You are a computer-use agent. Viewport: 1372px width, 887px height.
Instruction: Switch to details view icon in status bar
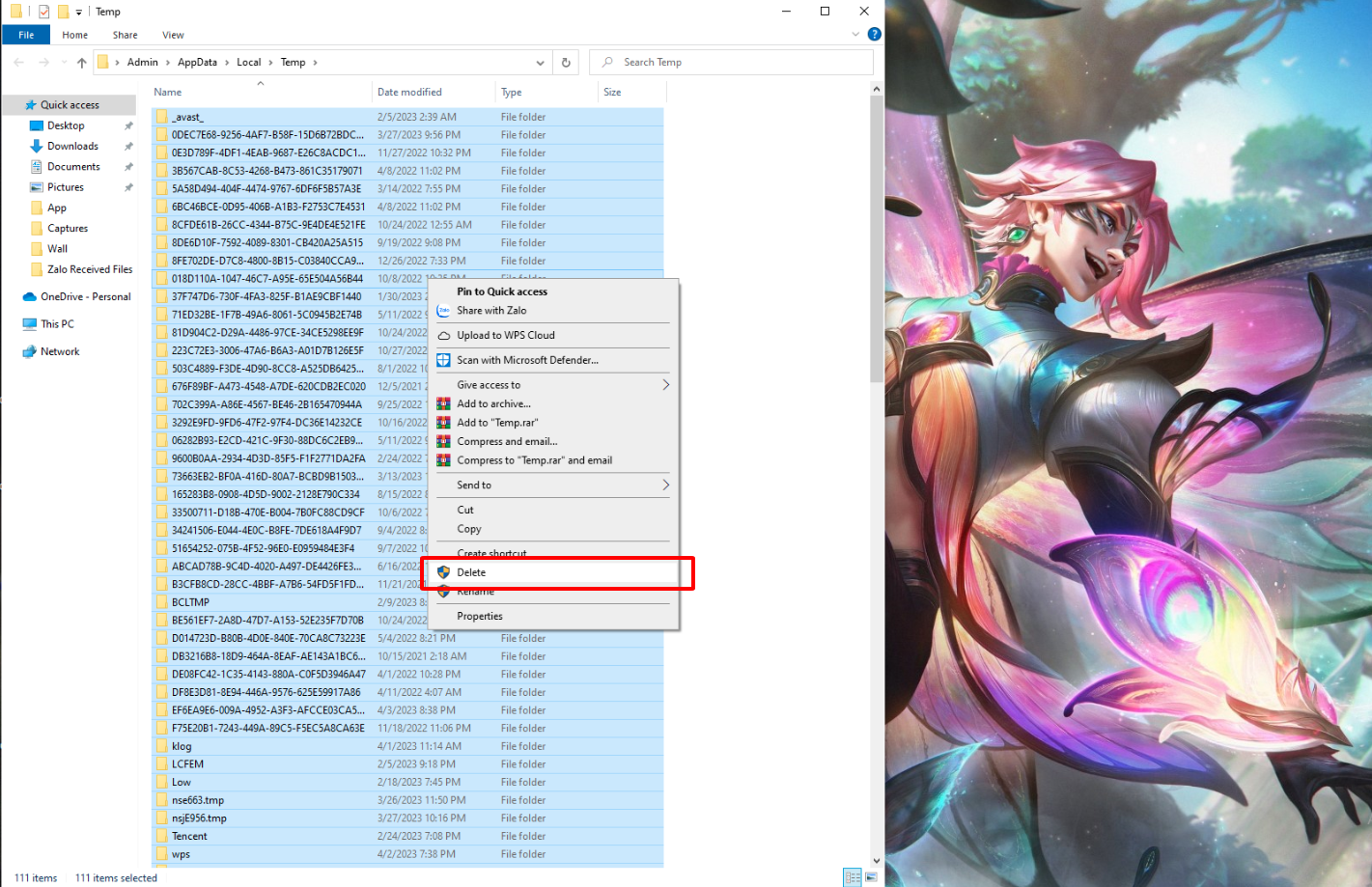(853, 877)
